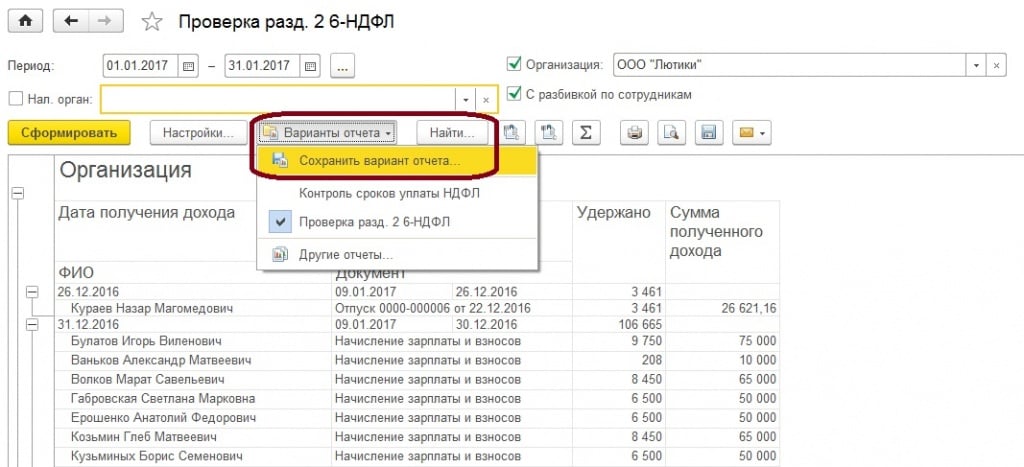This screenshot has height=467, width=1024.
Task: Click the sum (Σ) toolbar icon
Action: 588,132
